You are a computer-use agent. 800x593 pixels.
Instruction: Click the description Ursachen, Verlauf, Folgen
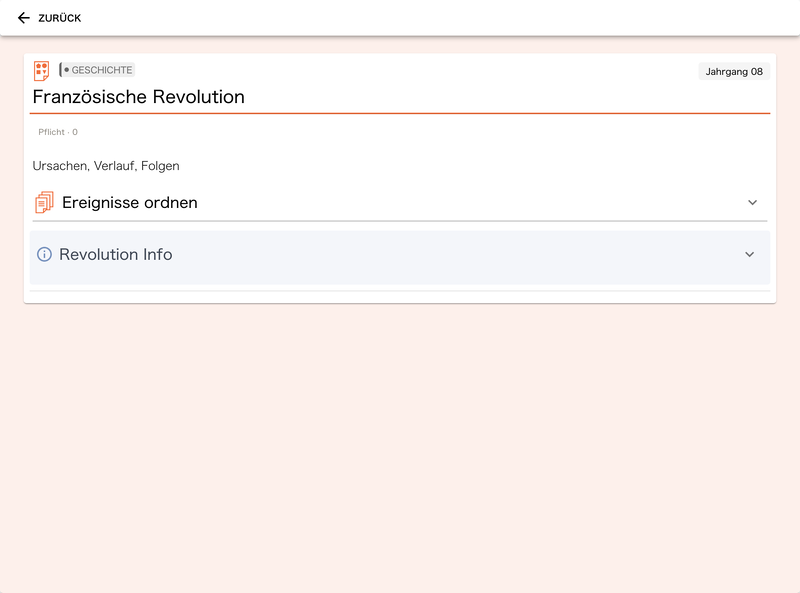pos(106,166)
